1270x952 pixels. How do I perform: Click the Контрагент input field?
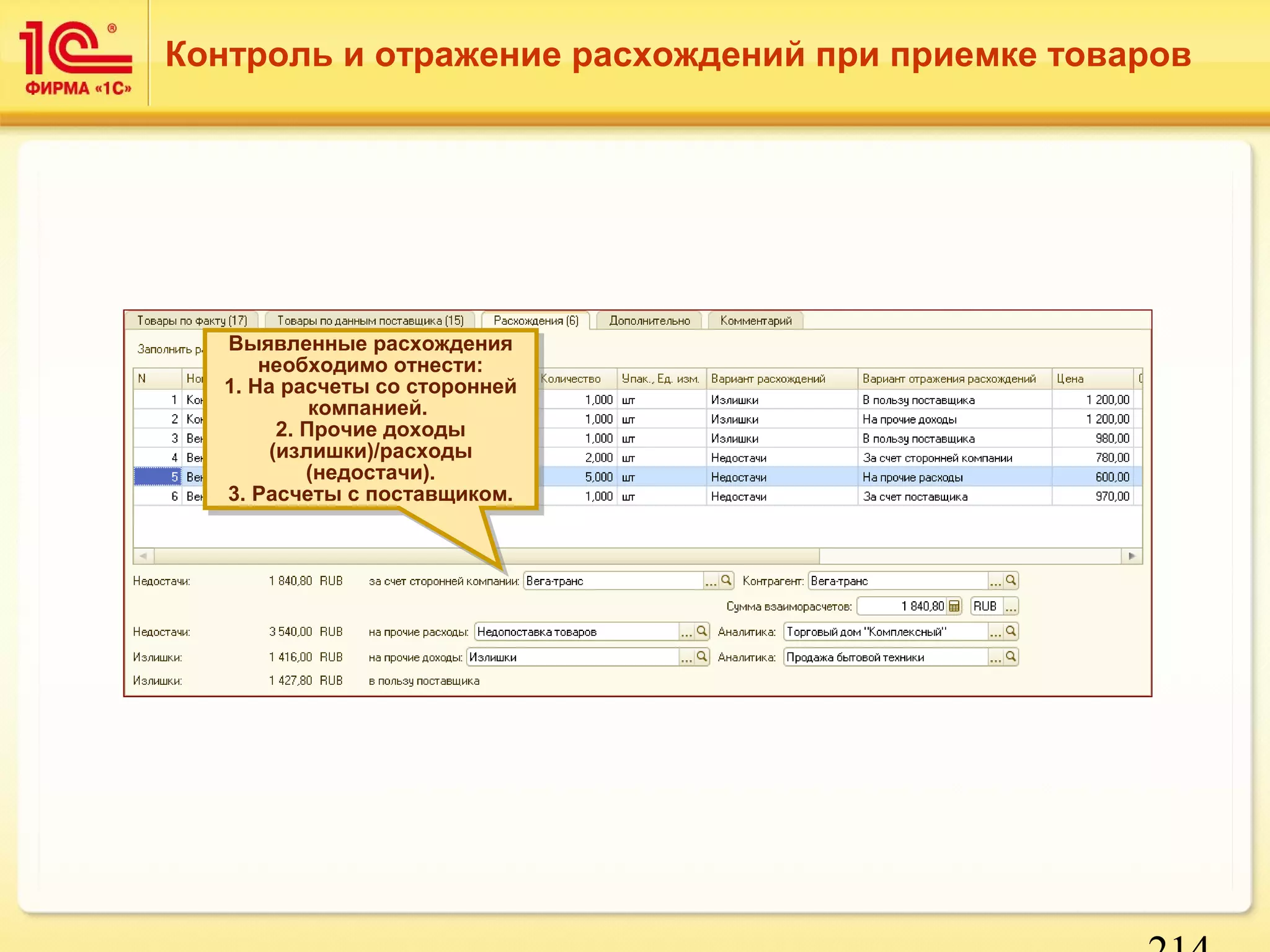(x=898, y=581)
